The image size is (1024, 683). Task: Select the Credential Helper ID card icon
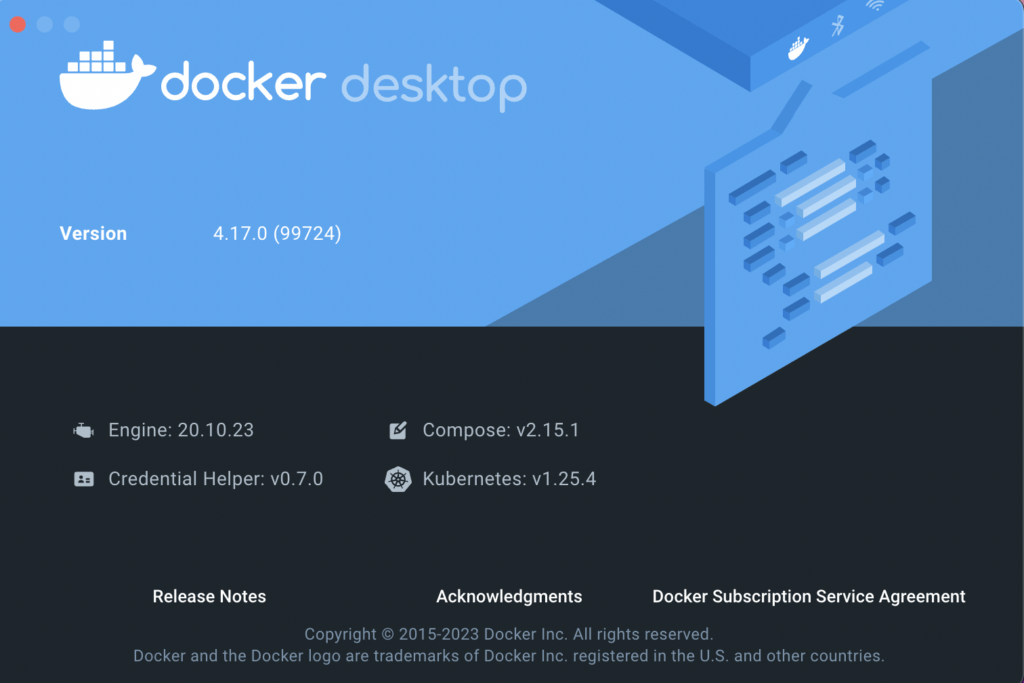[x=83, y=479]
